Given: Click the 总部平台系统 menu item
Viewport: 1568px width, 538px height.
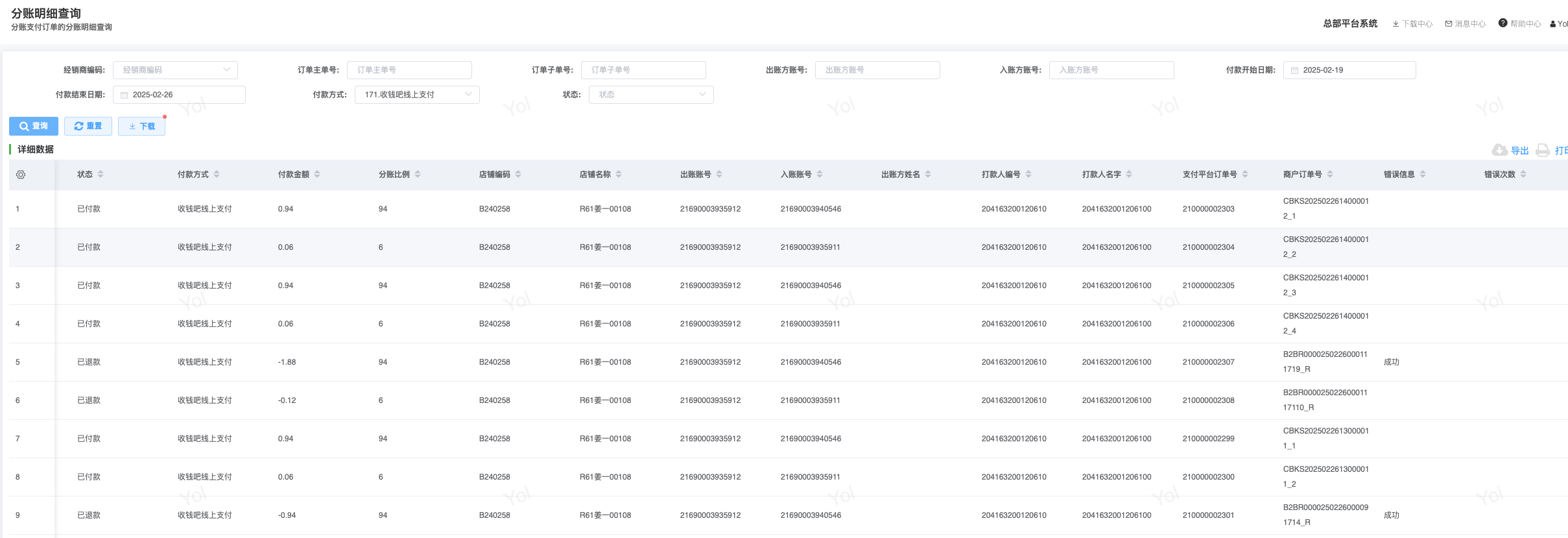Looking at the screenshot, I should (1350, 23).
